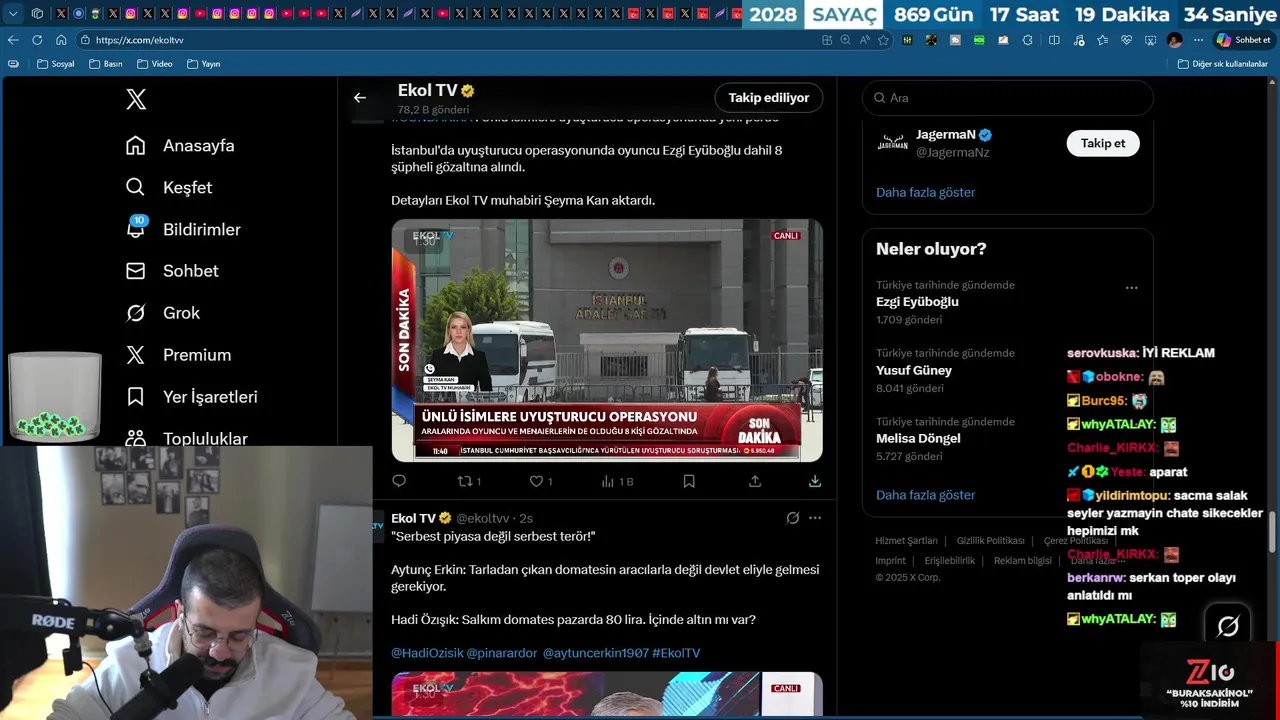Go to Anasayfa in sidebar

point(180,146)
